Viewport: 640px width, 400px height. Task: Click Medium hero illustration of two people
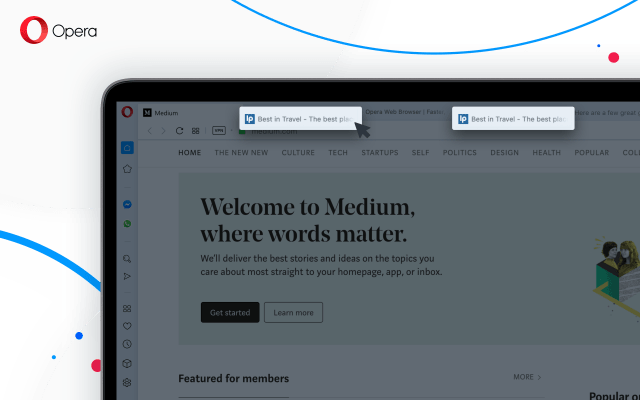[x=616, y=278]
